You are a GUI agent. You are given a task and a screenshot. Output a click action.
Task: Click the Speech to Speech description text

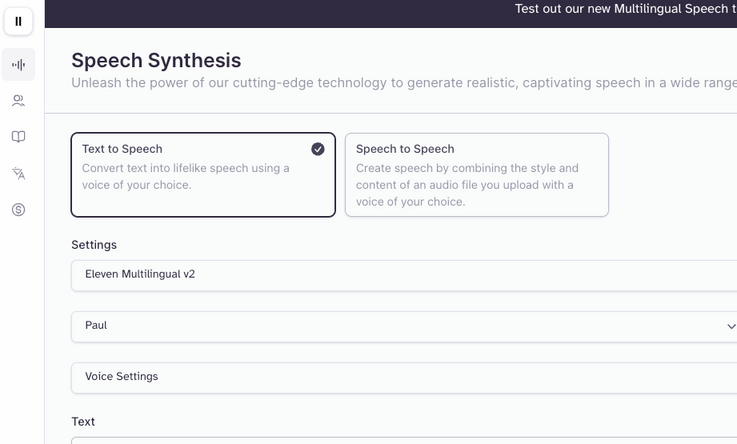[x=467, y=185]
